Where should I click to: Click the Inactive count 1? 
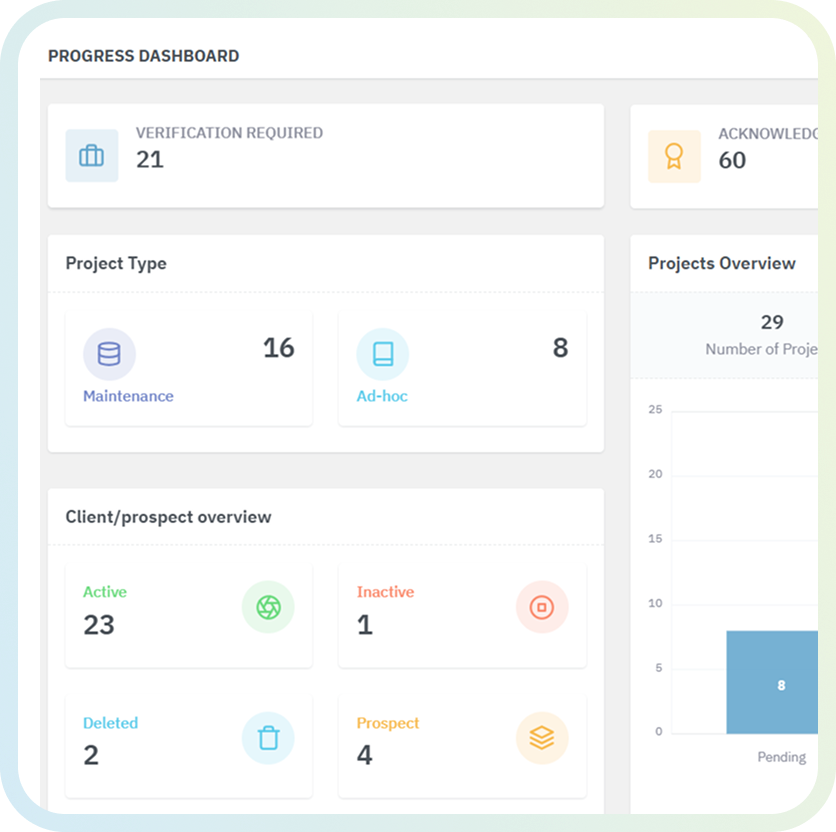[x=365, y=625]
